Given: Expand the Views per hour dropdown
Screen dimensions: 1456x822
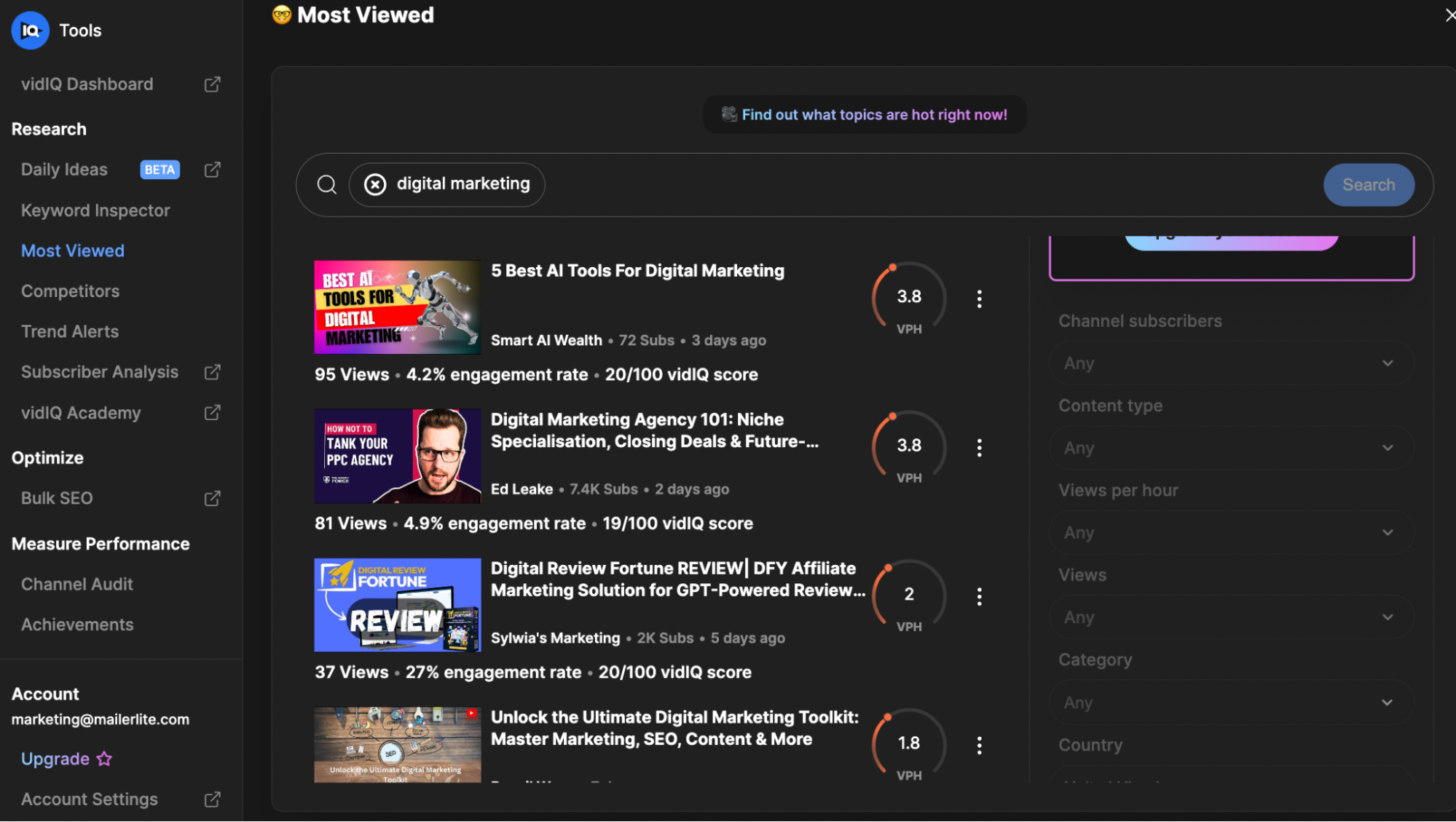Looking at the screenshot, I should pos(1231,533).
